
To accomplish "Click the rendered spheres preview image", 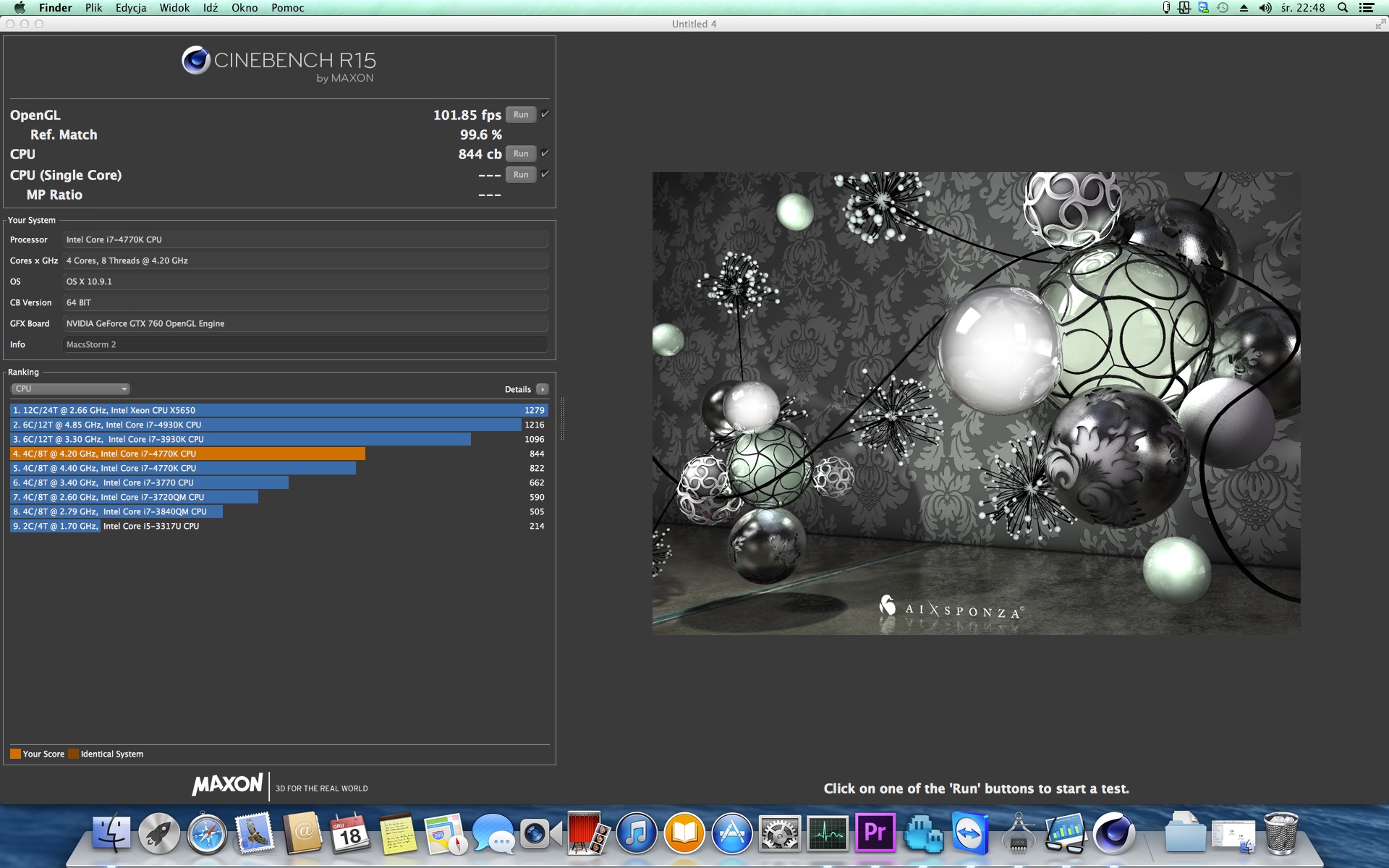I will point(977,404).
